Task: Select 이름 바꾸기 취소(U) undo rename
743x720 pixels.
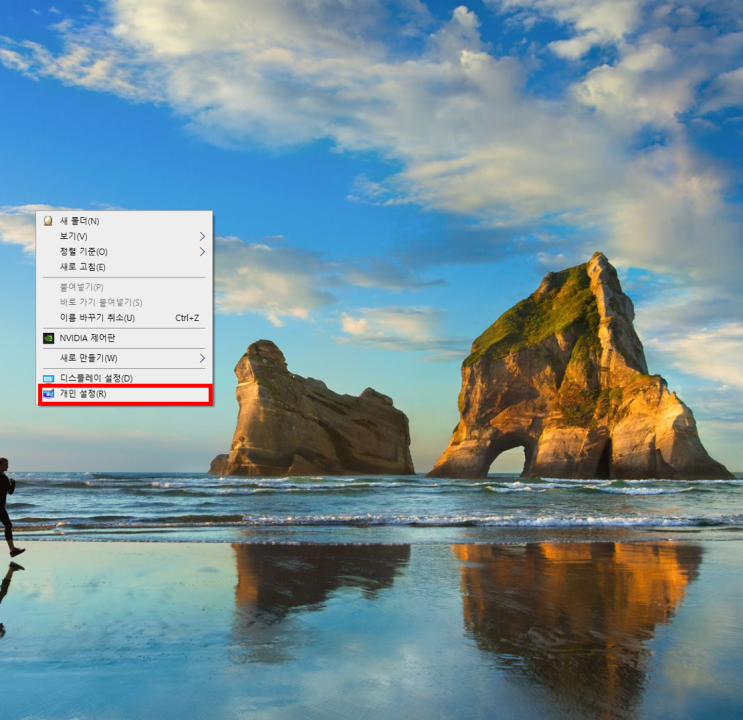Action: pyautogui.click(x=124, y=318)
